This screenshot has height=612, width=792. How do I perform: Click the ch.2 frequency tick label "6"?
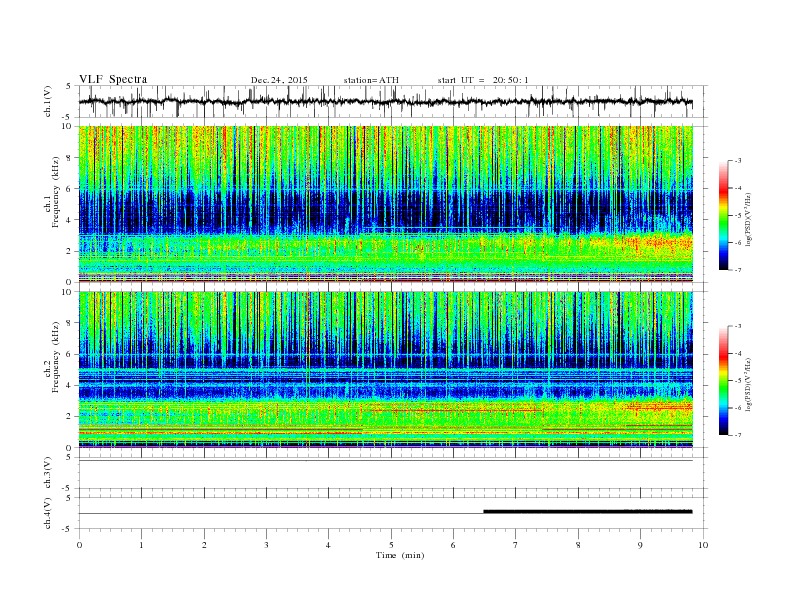(70, 354)
